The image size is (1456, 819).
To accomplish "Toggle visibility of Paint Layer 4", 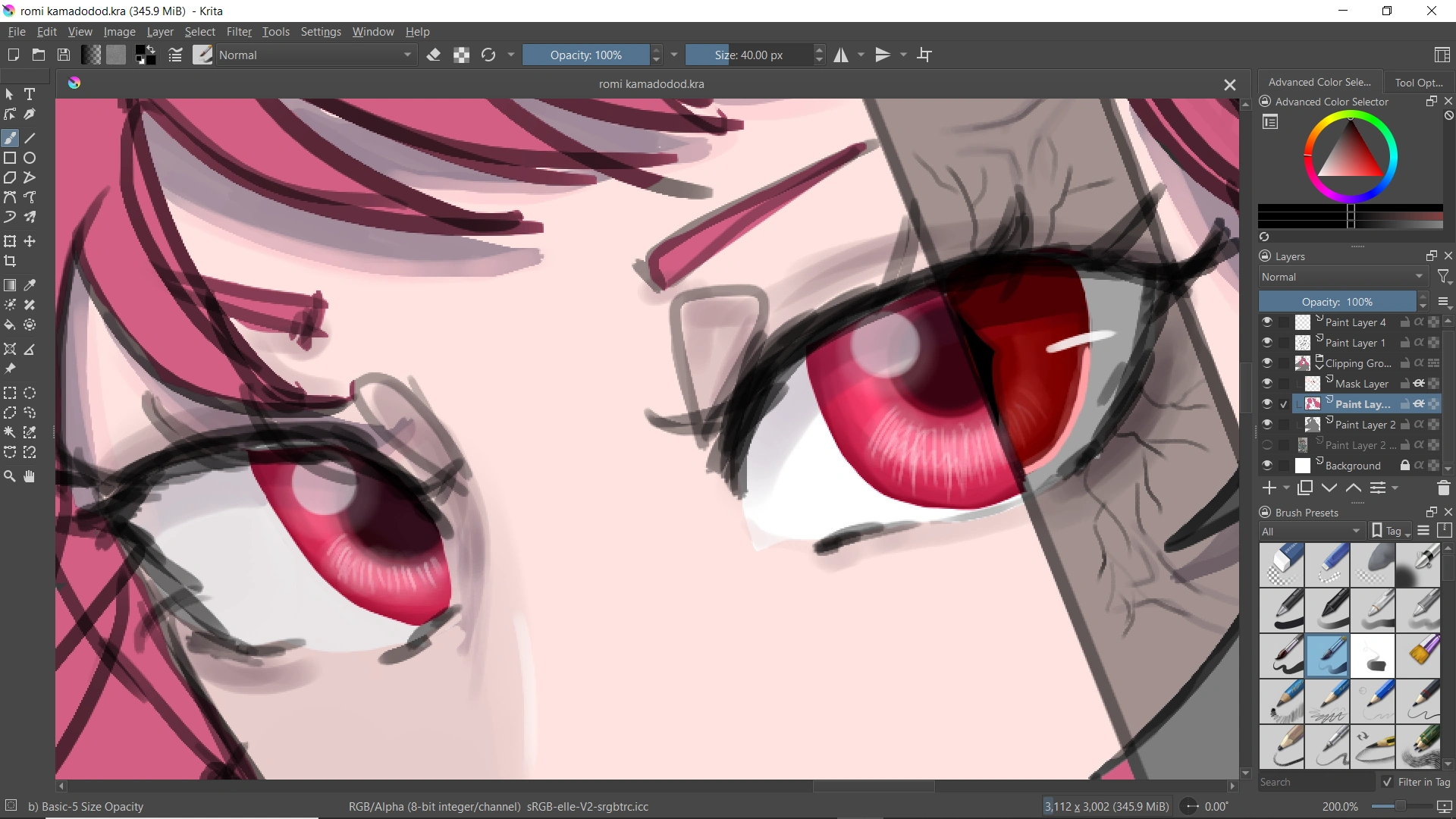I will tap(1266, 322).
